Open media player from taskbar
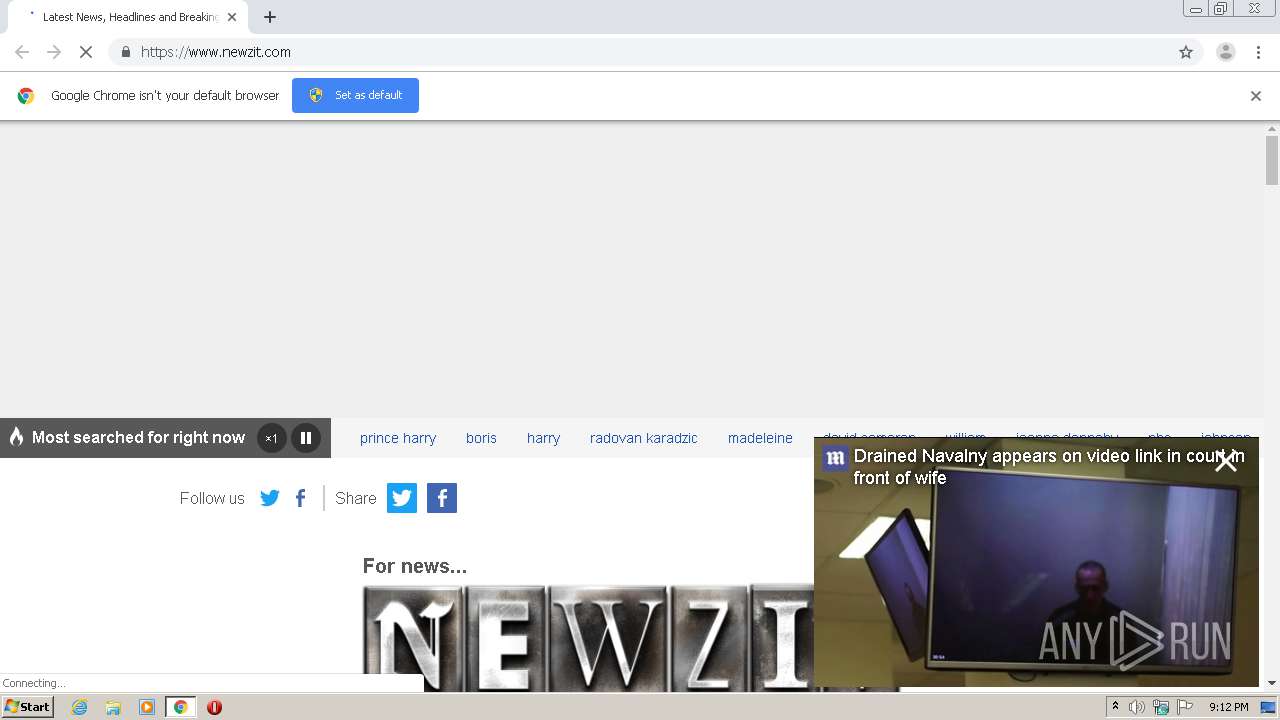This screenshot has height=720, width=1280. click(x=147, y=707)
